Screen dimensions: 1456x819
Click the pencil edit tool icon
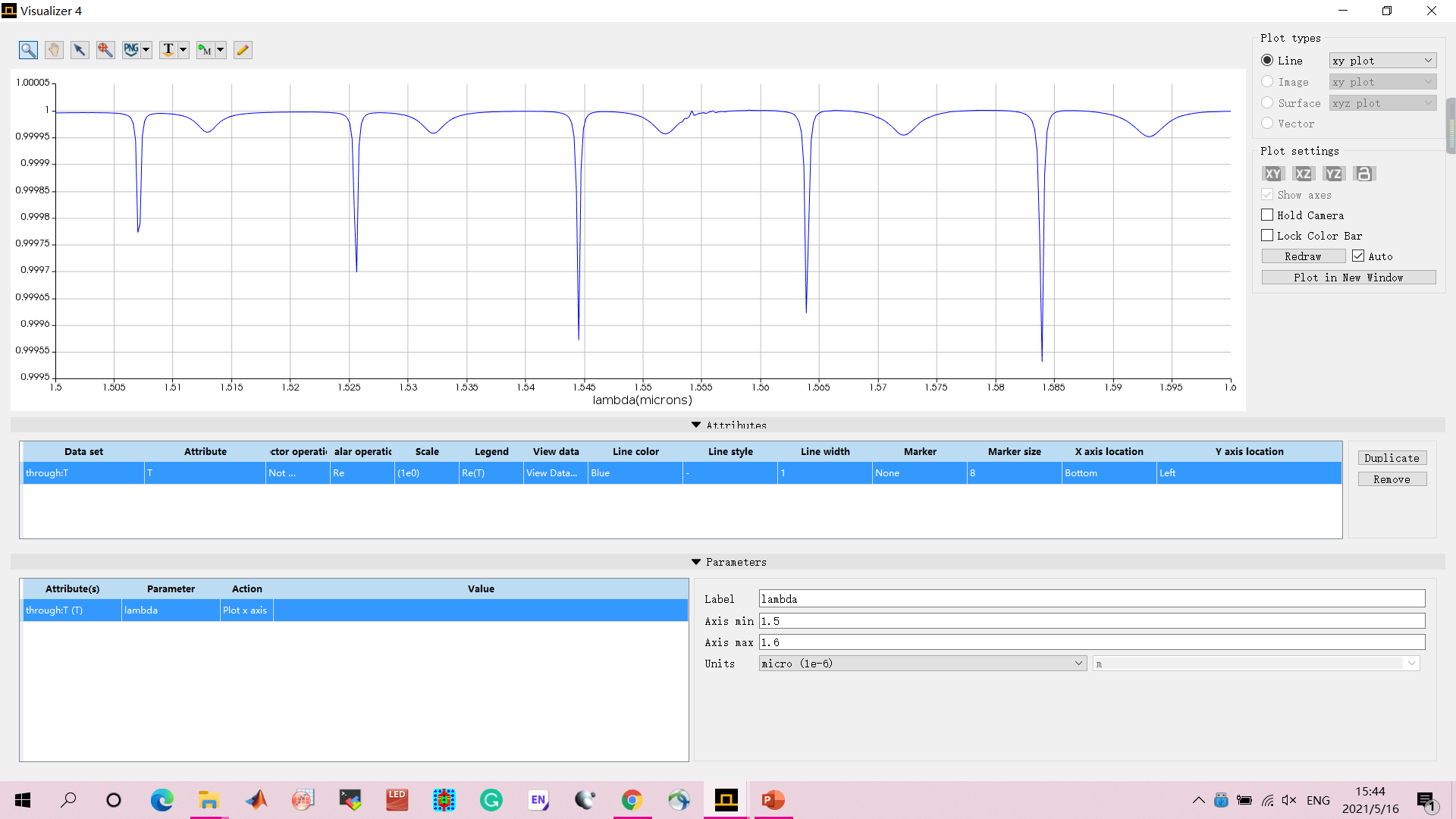[243, 50]
